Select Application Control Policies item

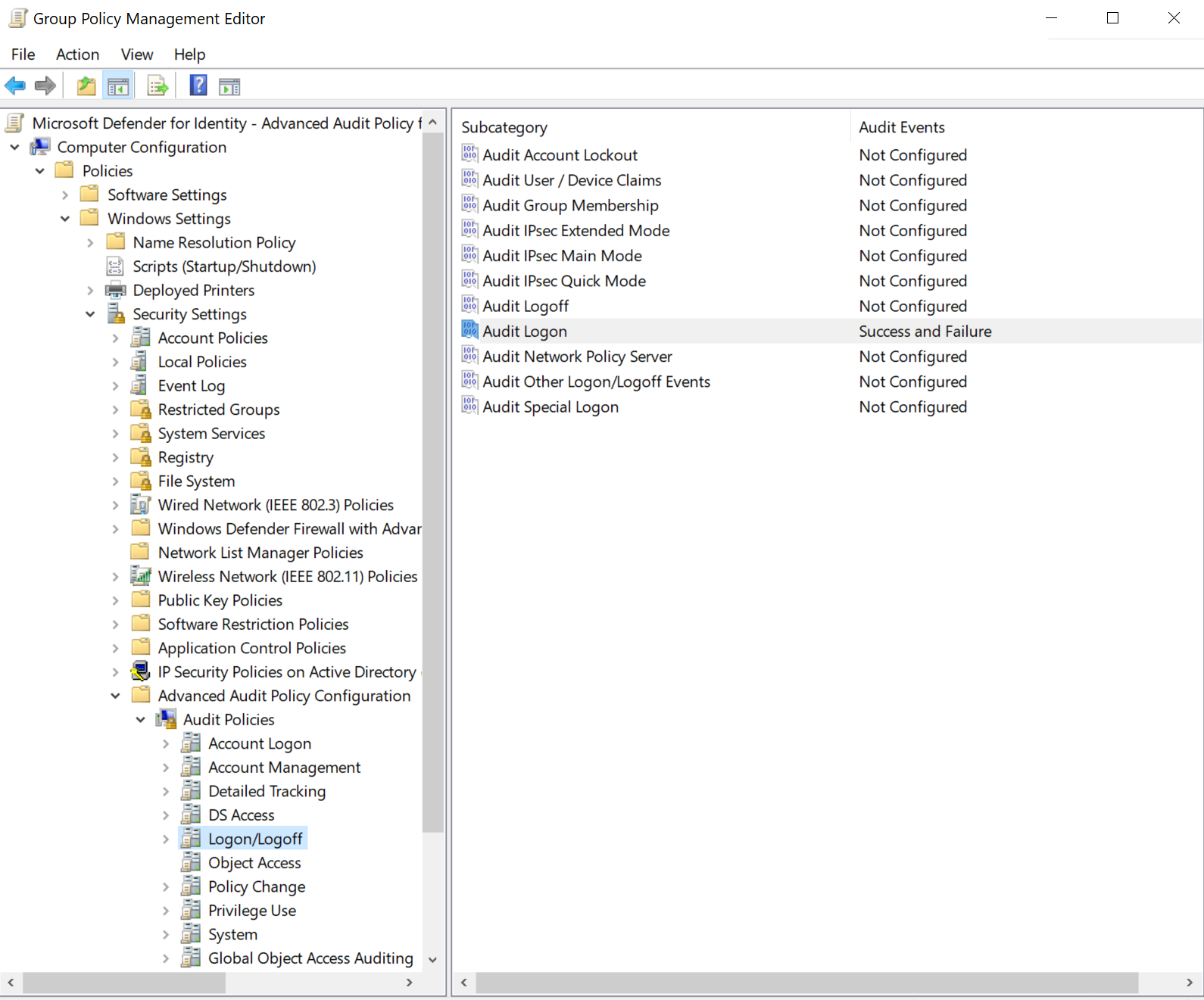[x=251, y=648]
